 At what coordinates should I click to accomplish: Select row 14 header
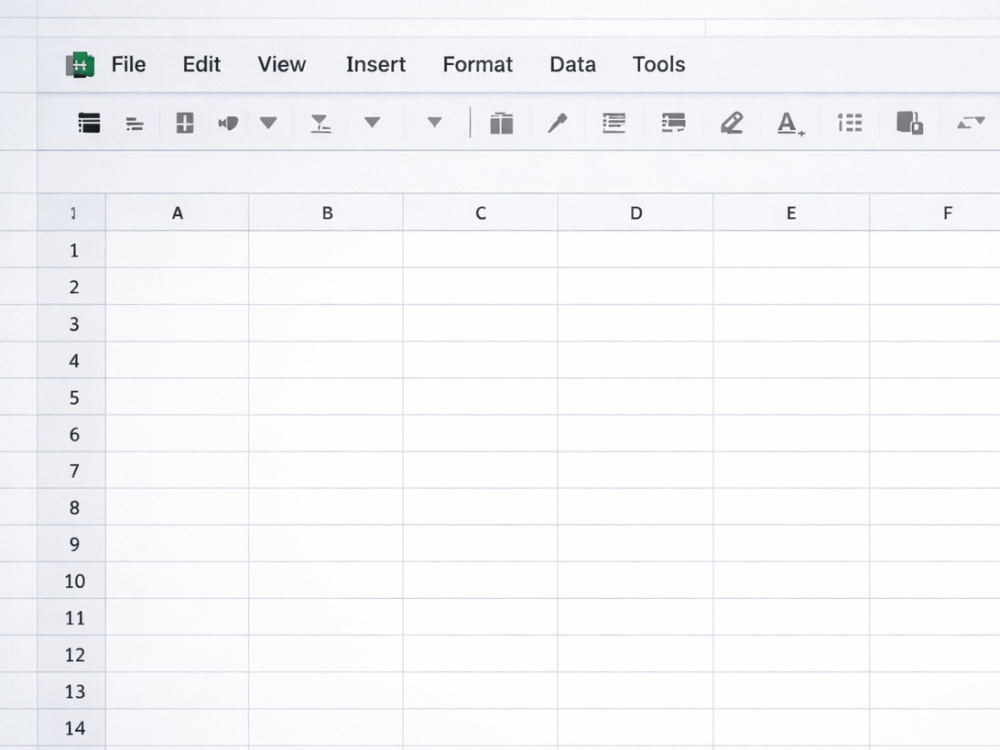click(x=71, y=728)
